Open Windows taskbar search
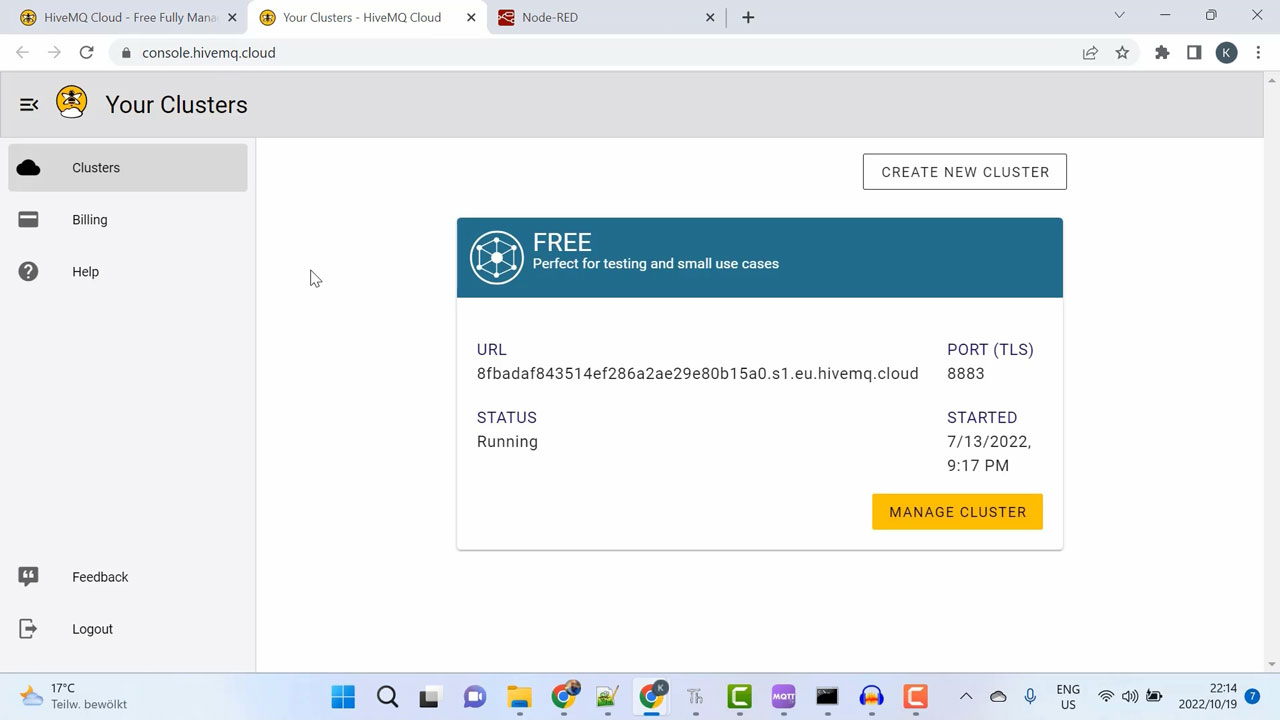 coord(387,697)
